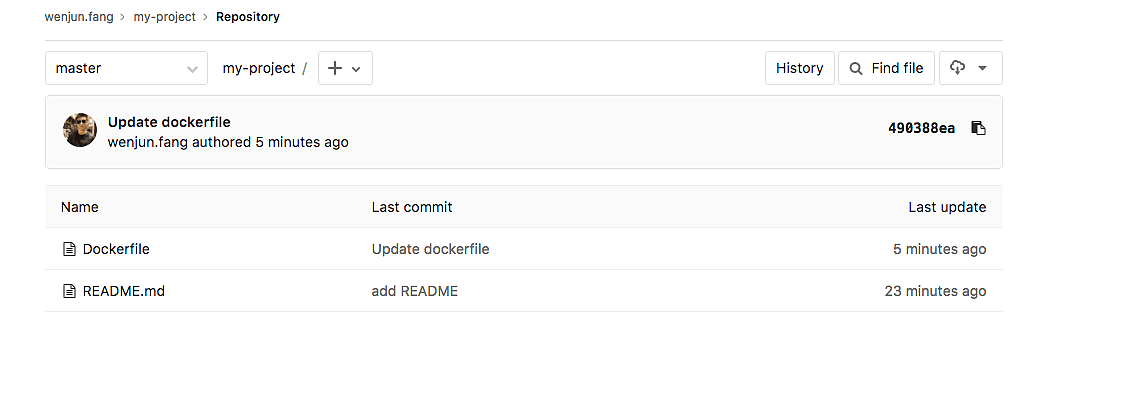Expand the add-file chevron menu

(356, 68)
